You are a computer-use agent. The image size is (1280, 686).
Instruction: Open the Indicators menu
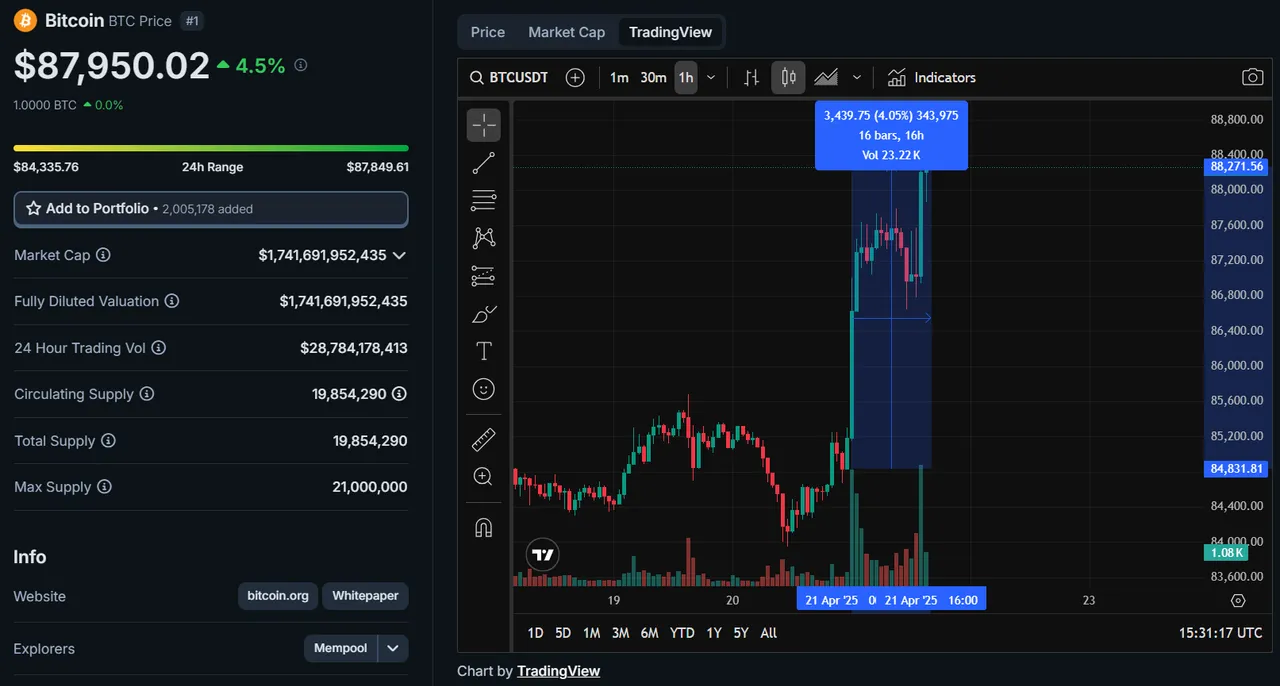932,77
